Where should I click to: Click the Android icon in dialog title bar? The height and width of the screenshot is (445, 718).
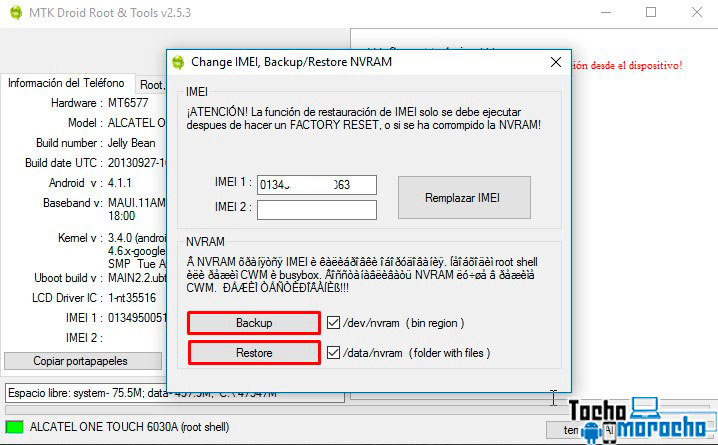178,62
